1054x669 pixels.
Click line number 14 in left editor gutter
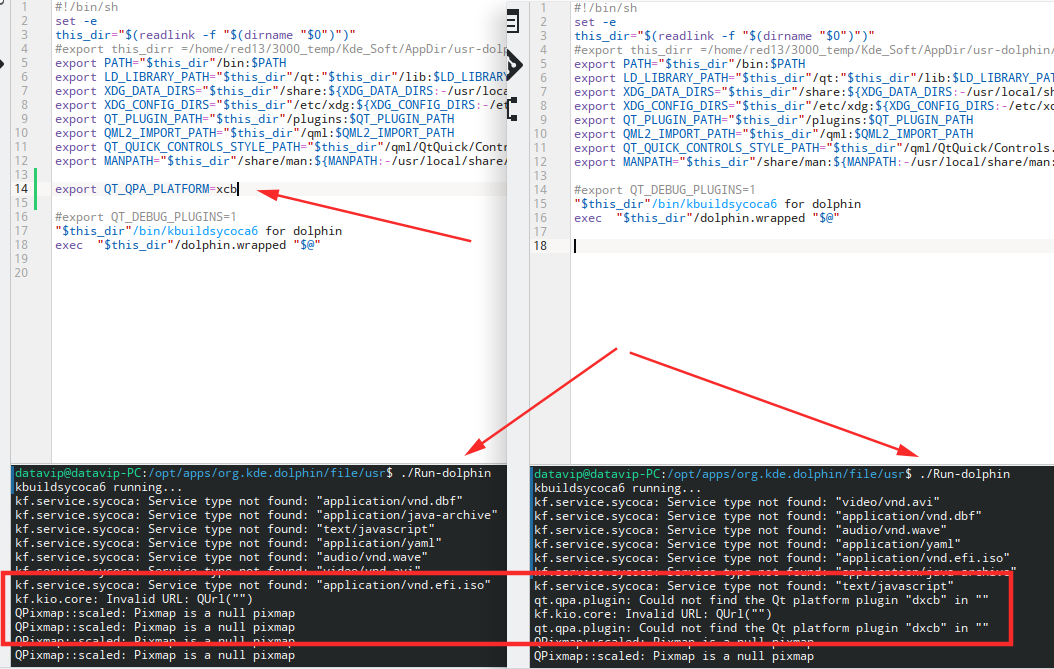click(22, 189)
